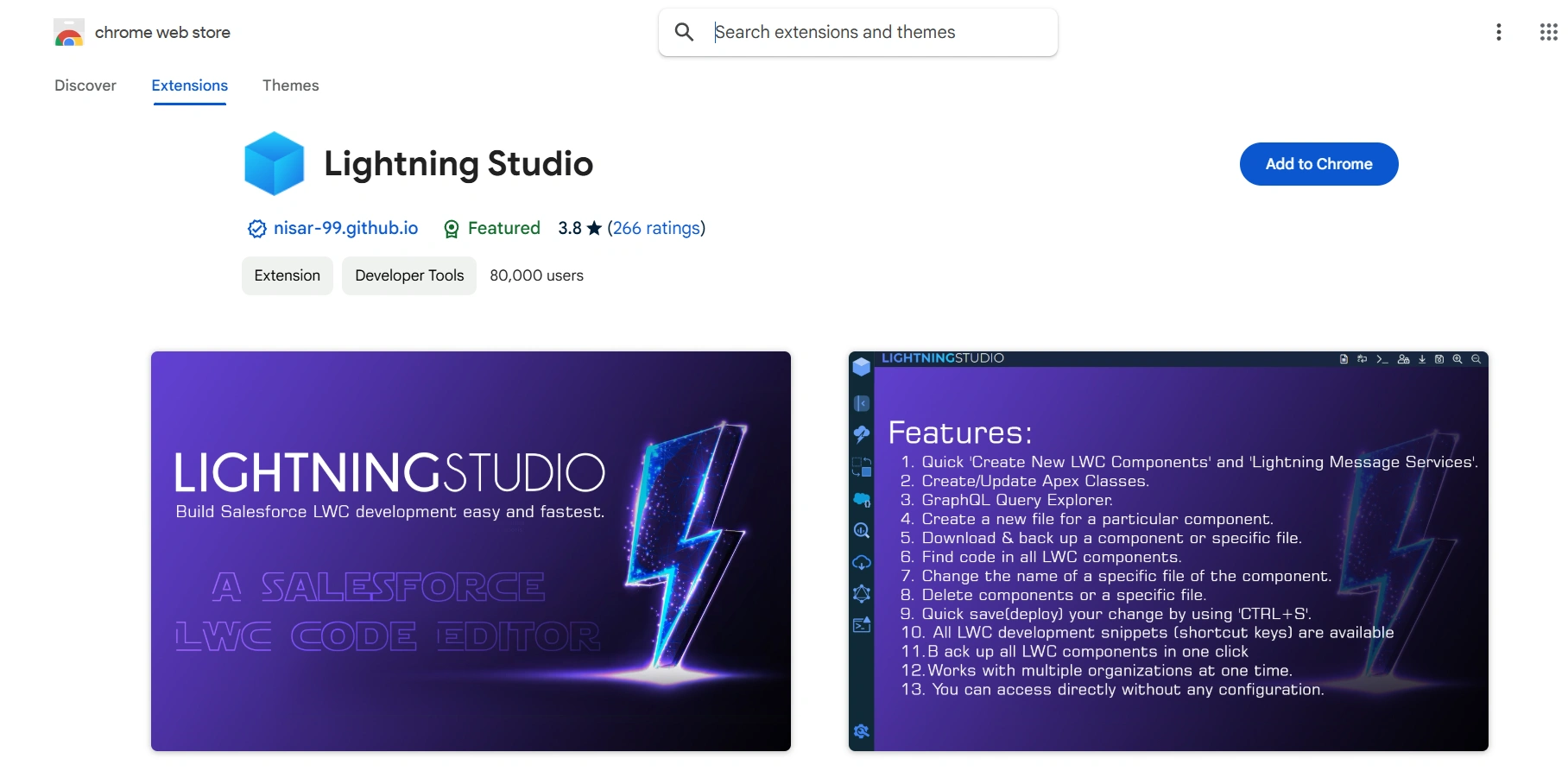1568x771 pixels.
Task: Visit the nisar-99.github.io publisher link
Action: (346, 228)
